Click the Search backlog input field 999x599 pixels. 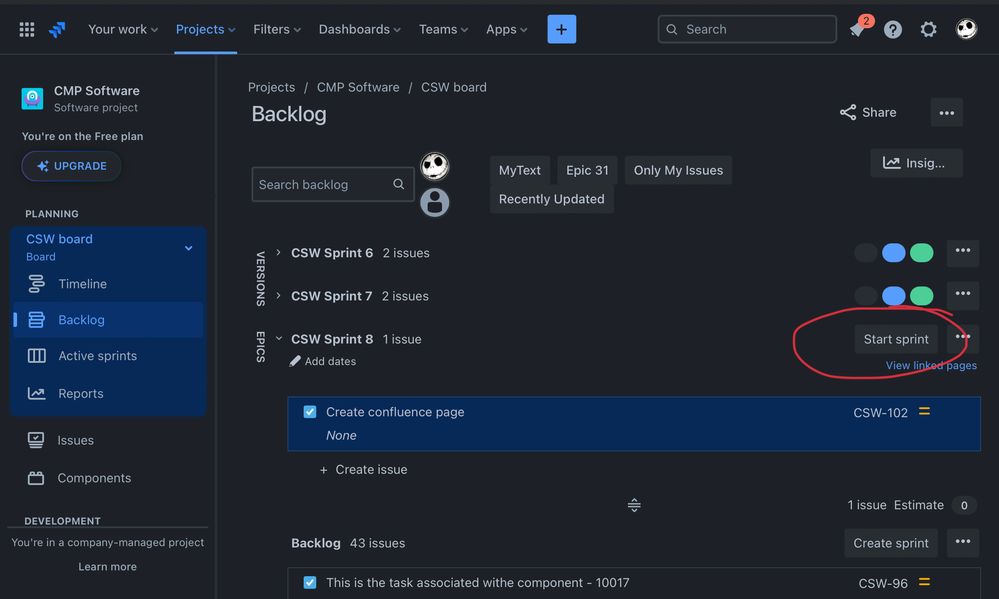tap(333, 184)
